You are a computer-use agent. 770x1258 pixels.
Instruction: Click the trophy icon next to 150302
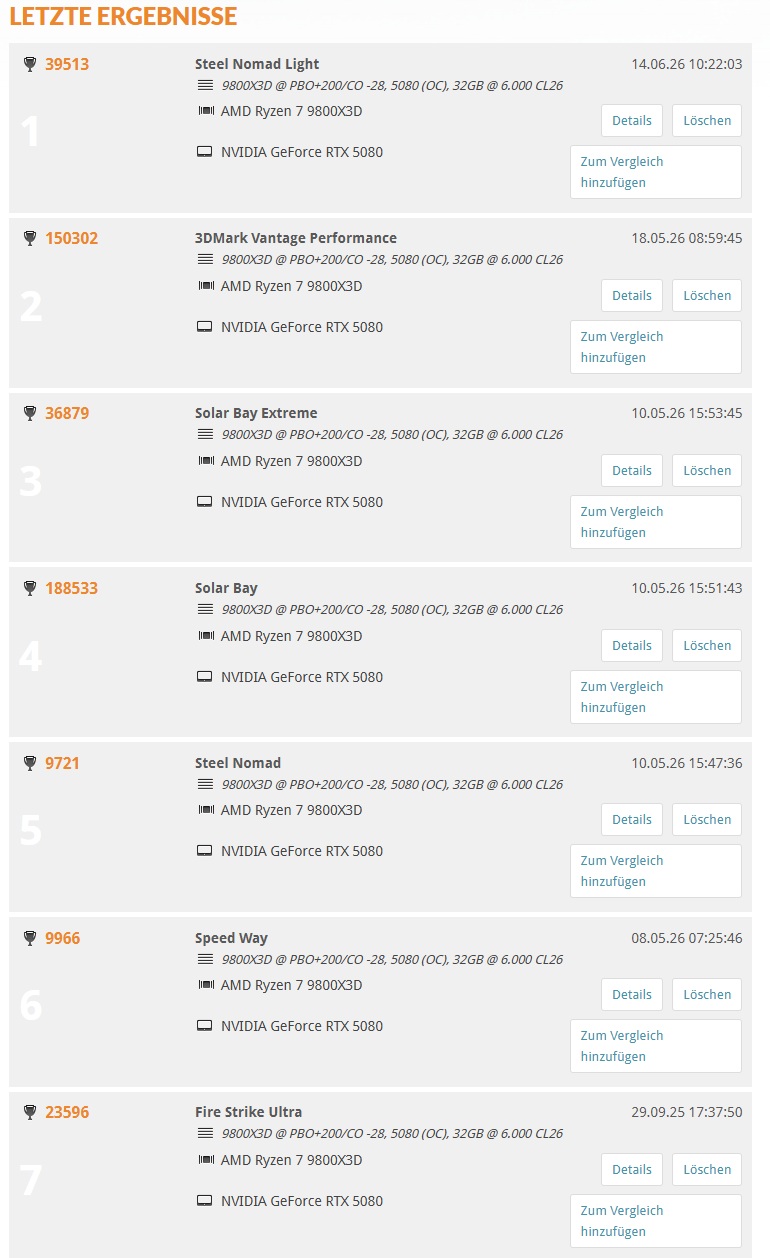point(30,238)
